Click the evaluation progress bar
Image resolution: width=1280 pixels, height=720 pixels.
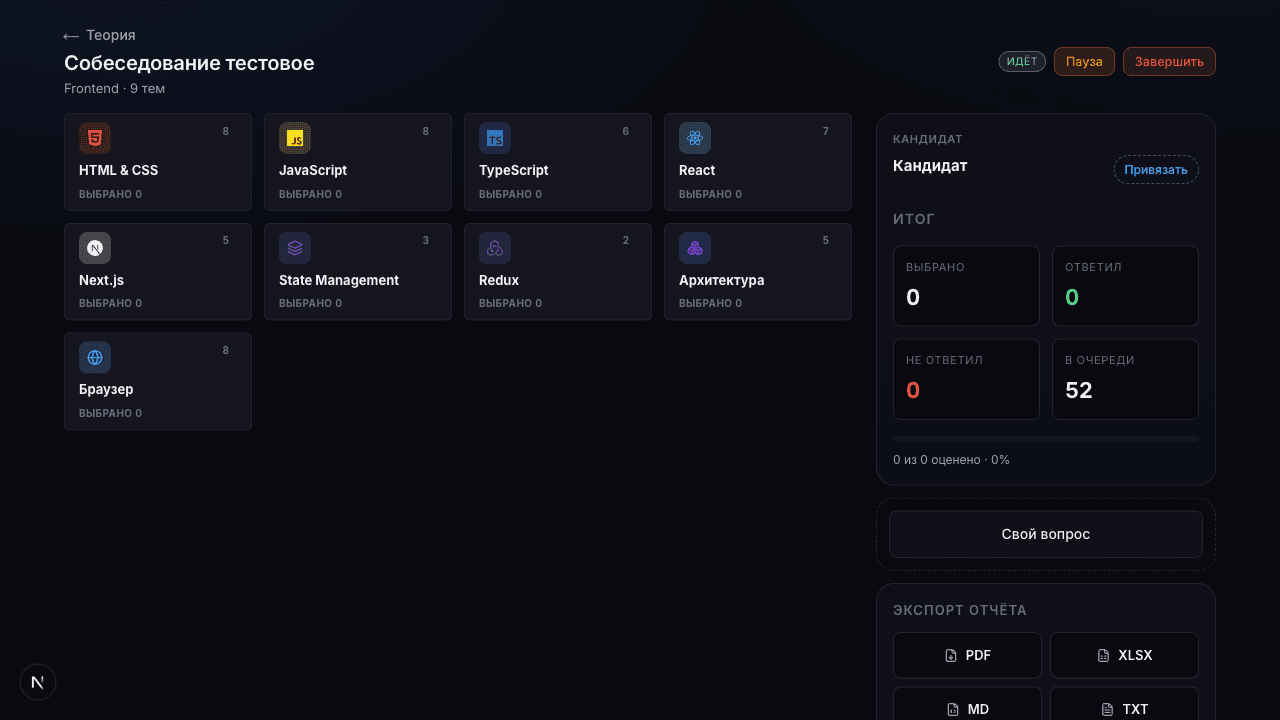(x=1046, y=439)
